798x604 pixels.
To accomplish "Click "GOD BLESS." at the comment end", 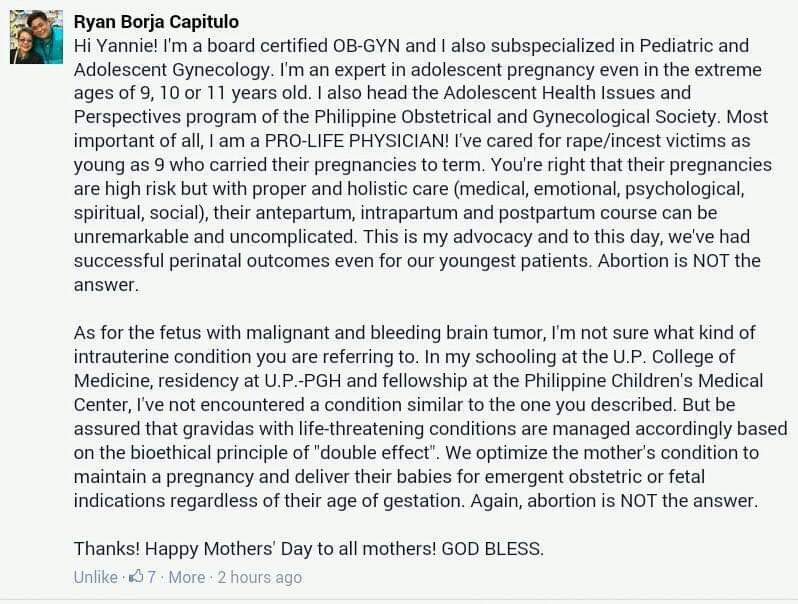I will tap(493, 549).
